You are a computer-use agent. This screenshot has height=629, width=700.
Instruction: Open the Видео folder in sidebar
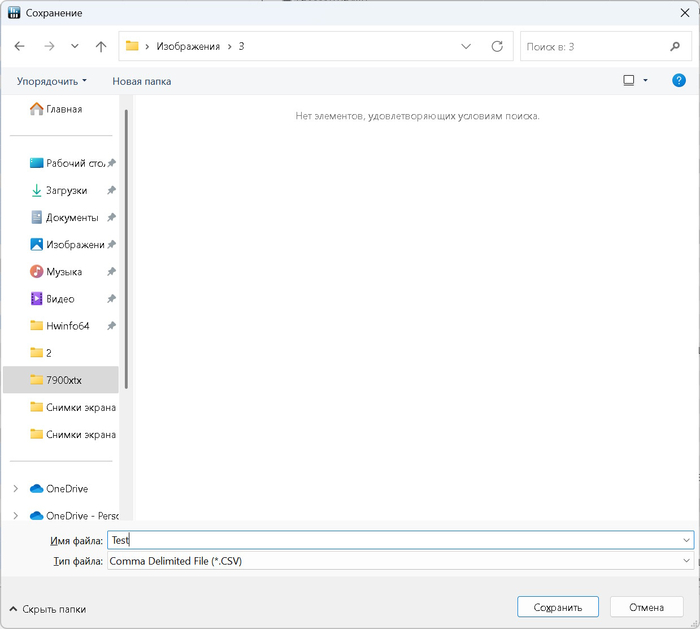pyautogui.click(x=60, y=298)
